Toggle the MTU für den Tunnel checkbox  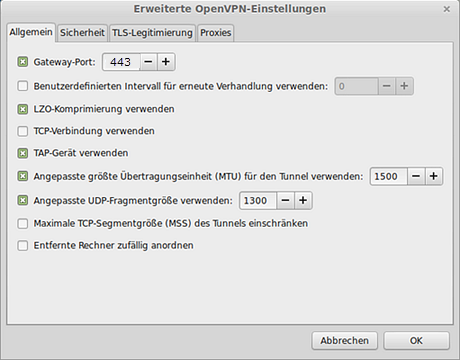(x=23, y=176)
